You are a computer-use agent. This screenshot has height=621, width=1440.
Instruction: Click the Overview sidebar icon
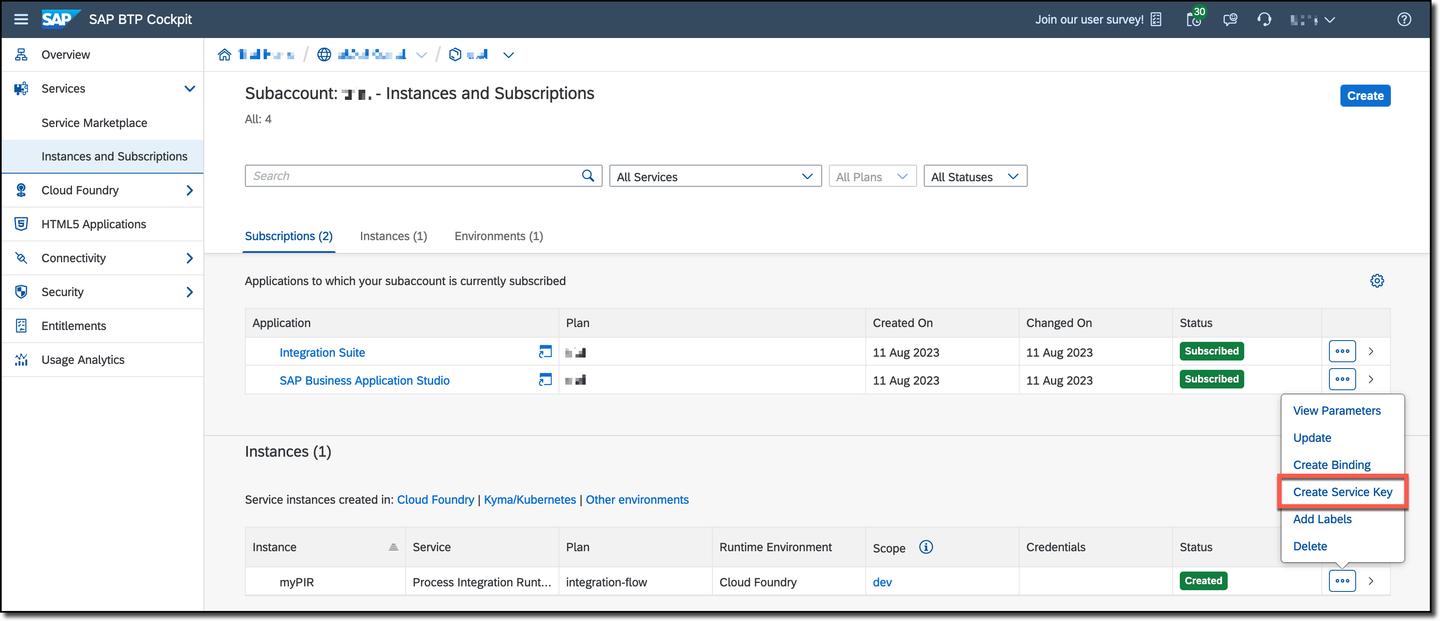click(x=21, y=55)
